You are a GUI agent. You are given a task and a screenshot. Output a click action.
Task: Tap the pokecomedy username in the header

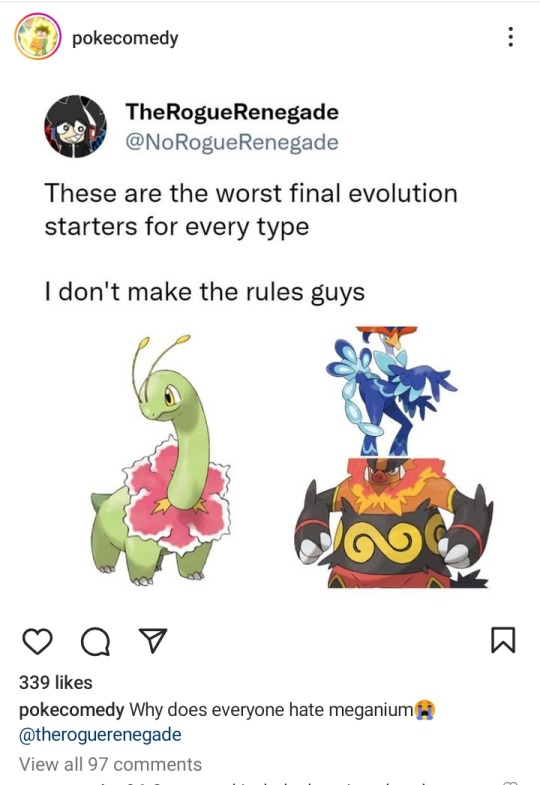click(x=125, y=38)
